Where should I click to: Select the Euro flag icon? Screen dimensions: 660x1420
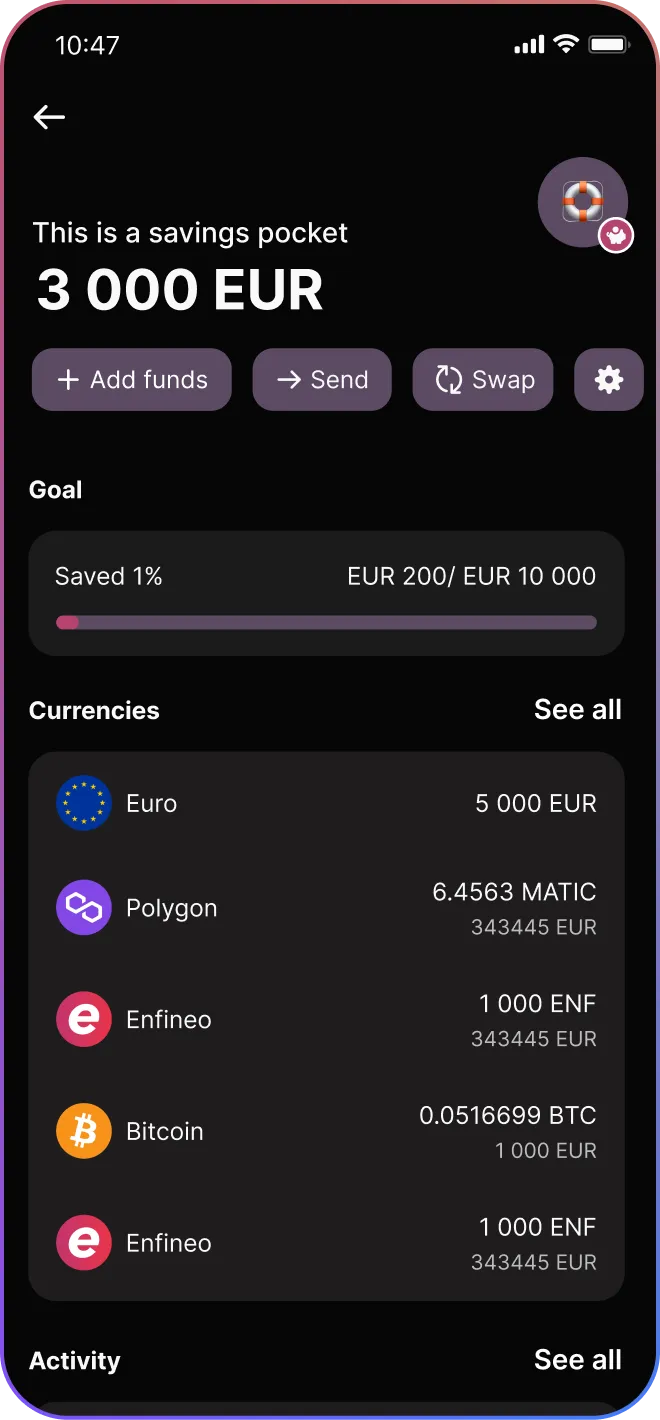click(83, 803)
